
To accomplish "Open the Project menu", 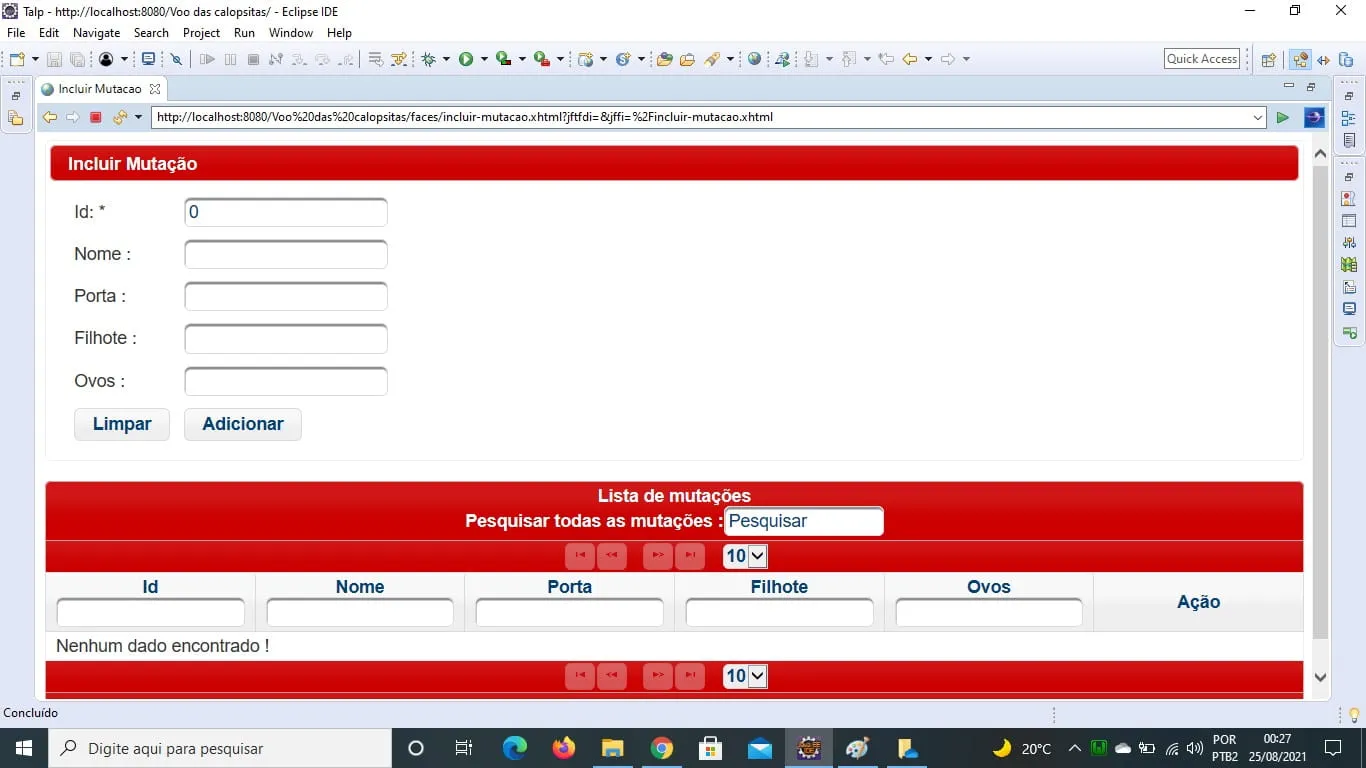I will [201, 33].
